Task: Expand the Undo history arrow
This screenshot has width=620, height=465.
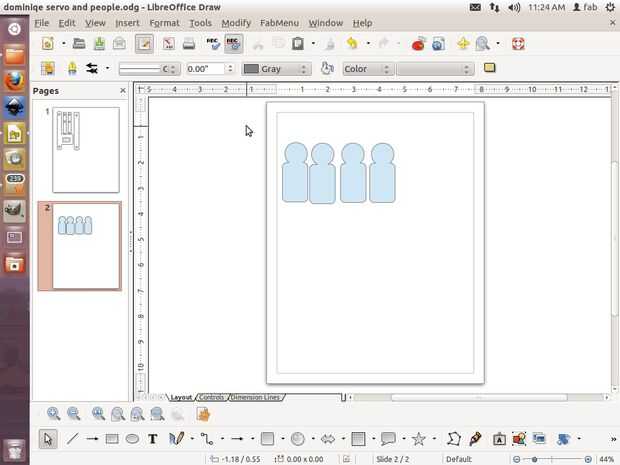Action: 368,43
